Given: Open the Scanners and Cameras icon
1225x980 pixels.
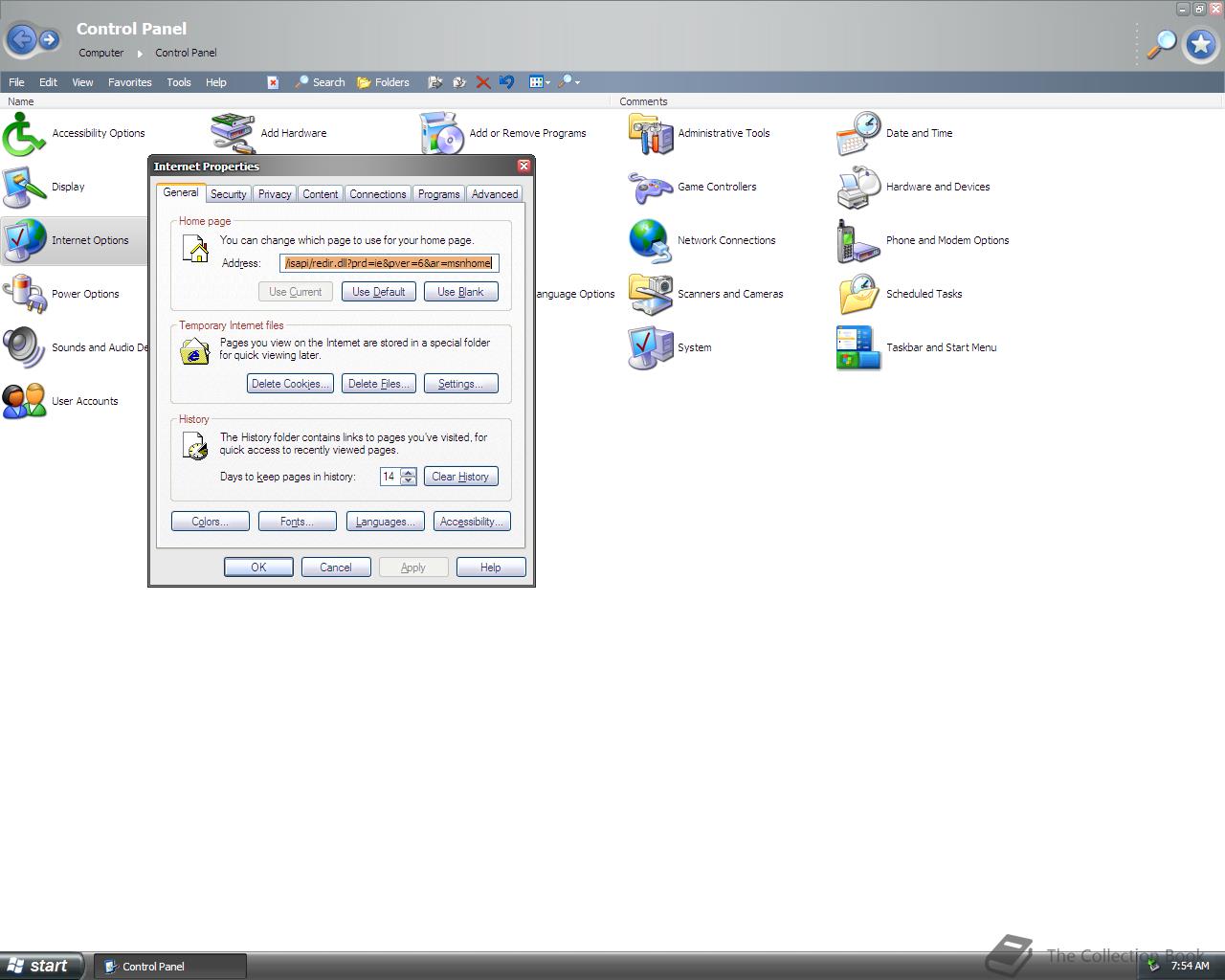Looking at the screenshot, I should (651, 294).
